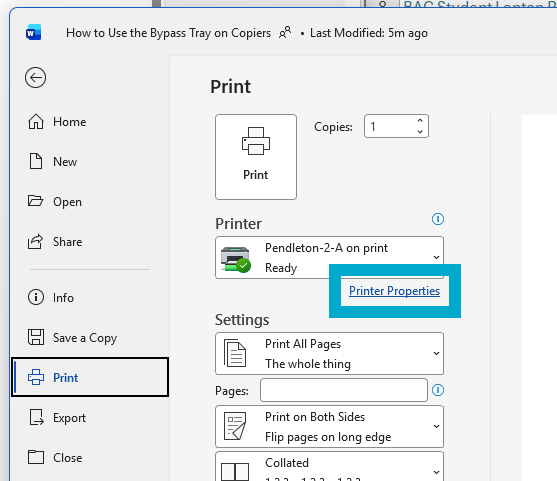Viewport: 557px width, 481px height.
Task: Click the info icon next to Pages field
Action: 438,390
